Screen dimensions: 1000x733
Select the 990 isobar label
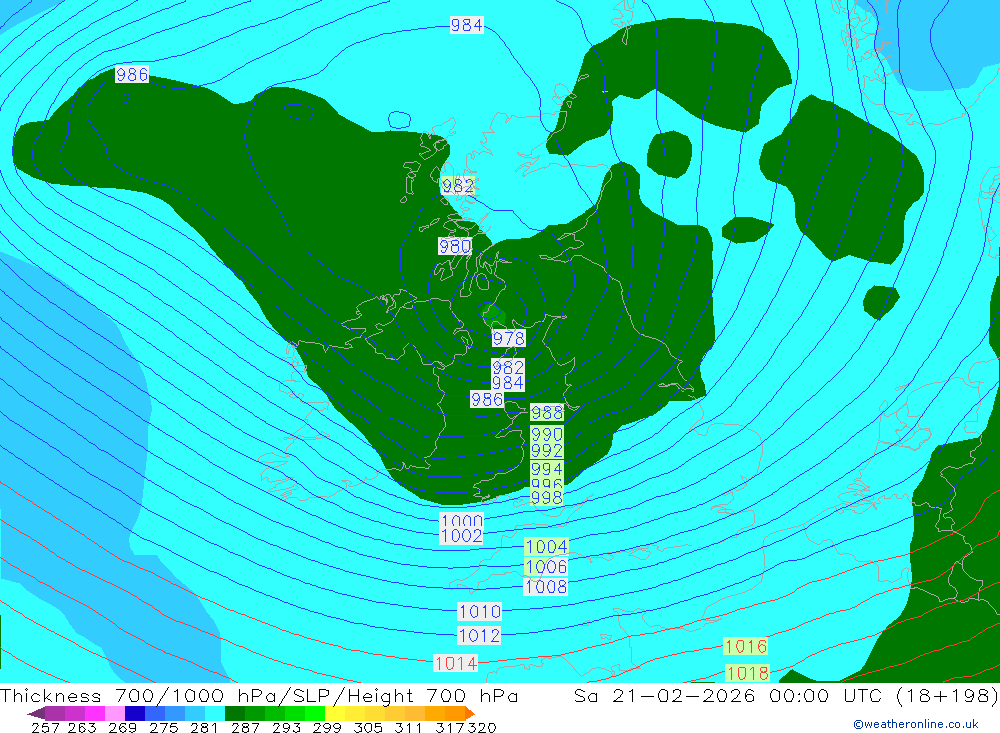pyautogui.click(x=547, y=434)
